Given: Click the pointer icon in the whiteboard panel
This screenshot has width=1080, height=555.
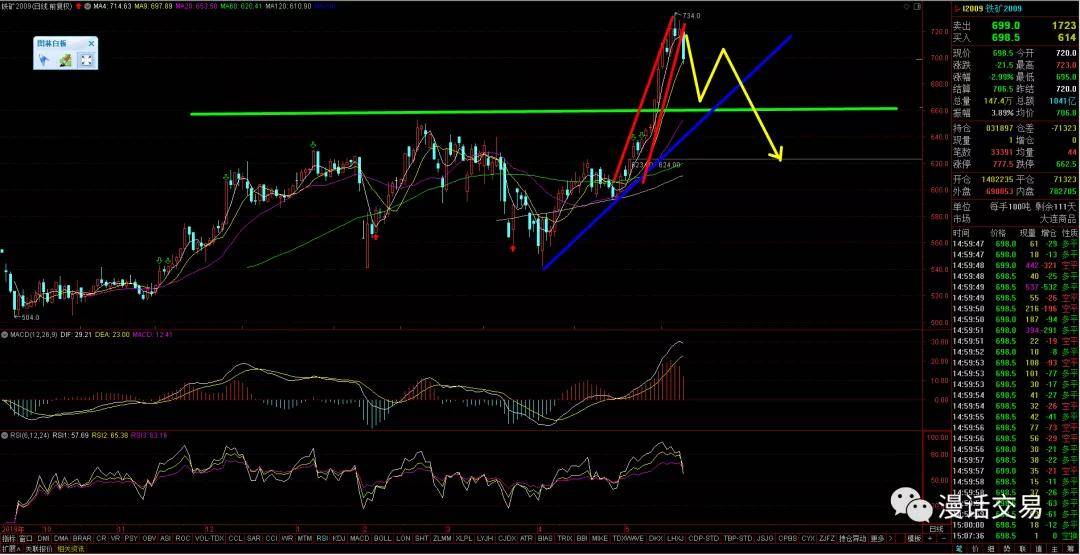Looking at the screenshot, I should coord(44,60).
